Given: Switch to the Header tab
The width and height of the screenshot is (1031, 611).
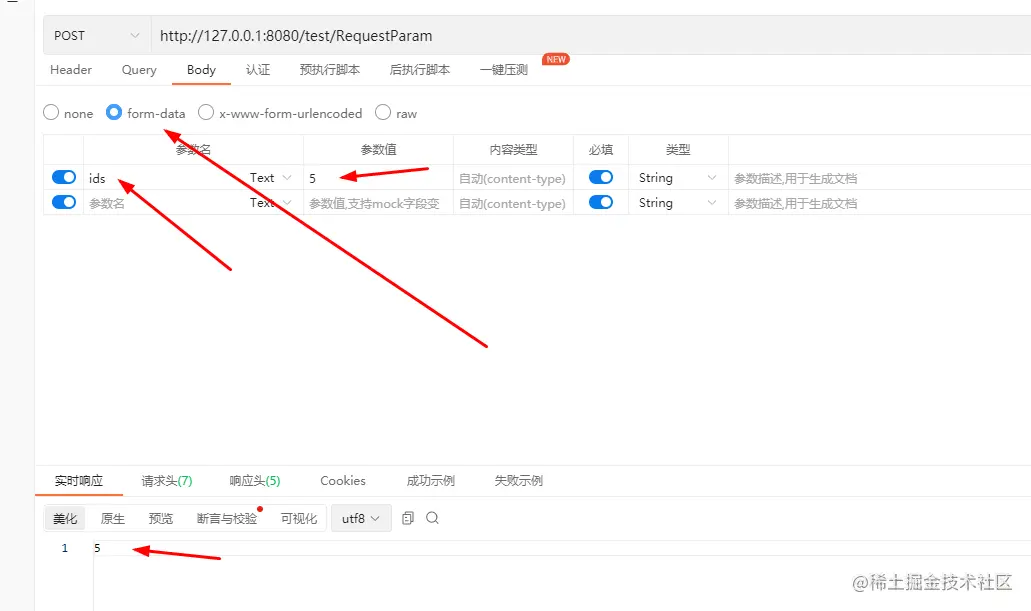Looking at the screenshot, I should coord(71,70).
